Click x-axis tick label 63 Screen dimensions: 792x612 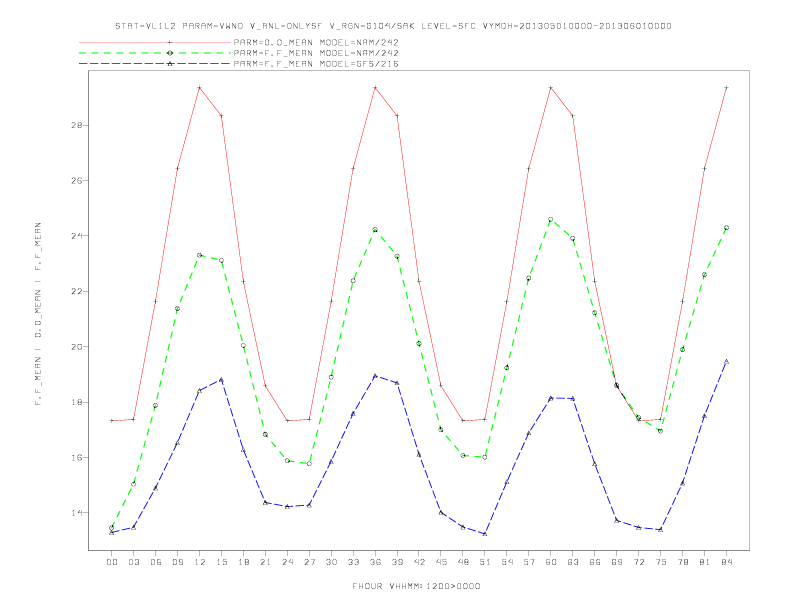click(x=573, y=562)
